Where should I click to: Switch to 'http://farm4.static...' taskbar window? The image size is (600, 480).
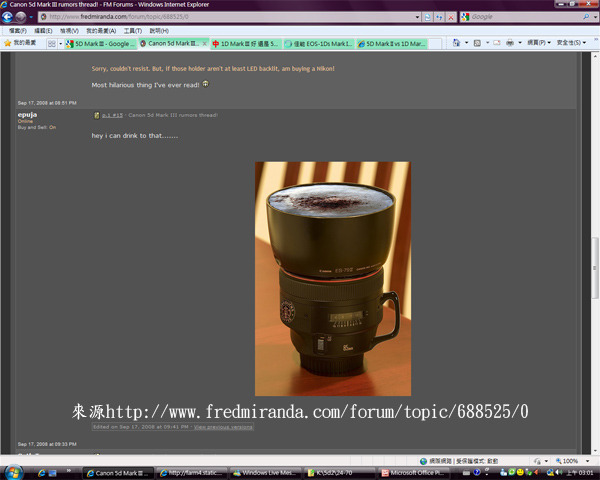(191, 473)
